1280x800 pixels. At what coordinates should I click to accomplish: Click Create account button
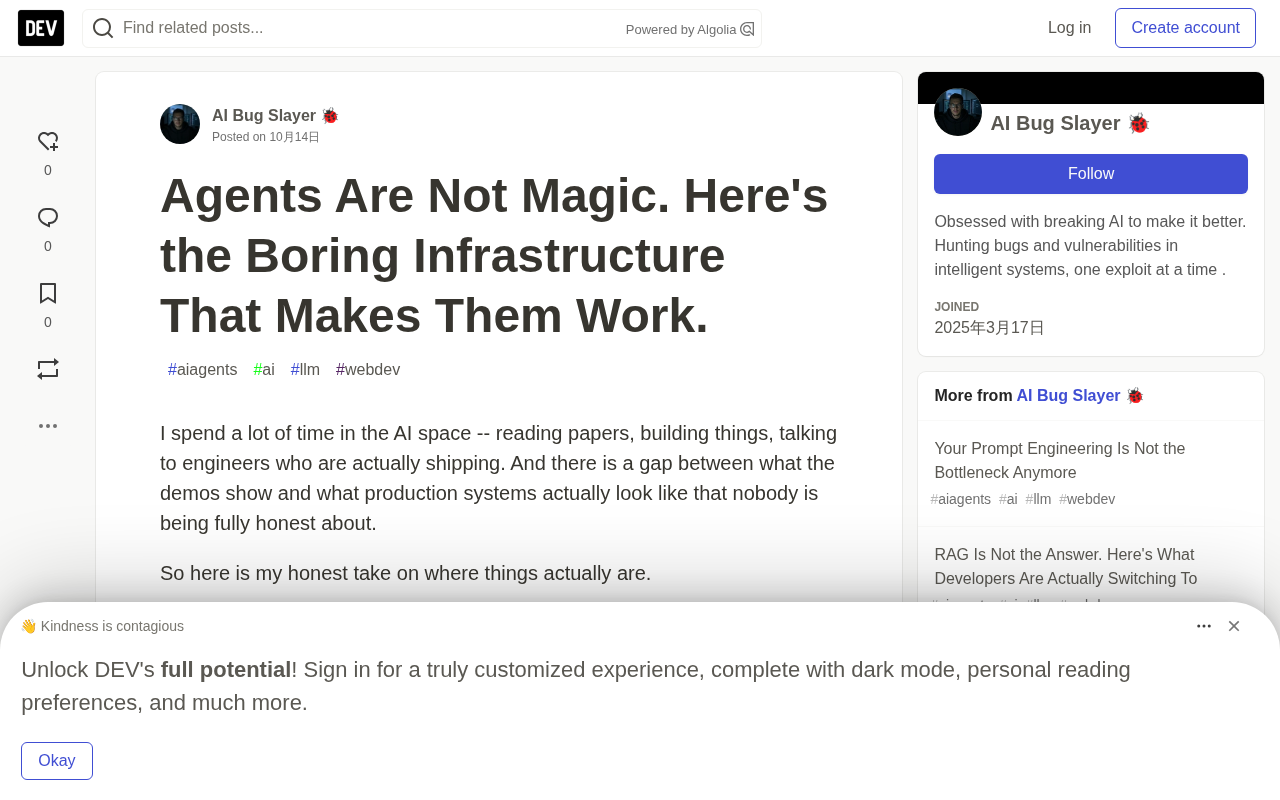pyautogui.click(x=1185, y=28)
